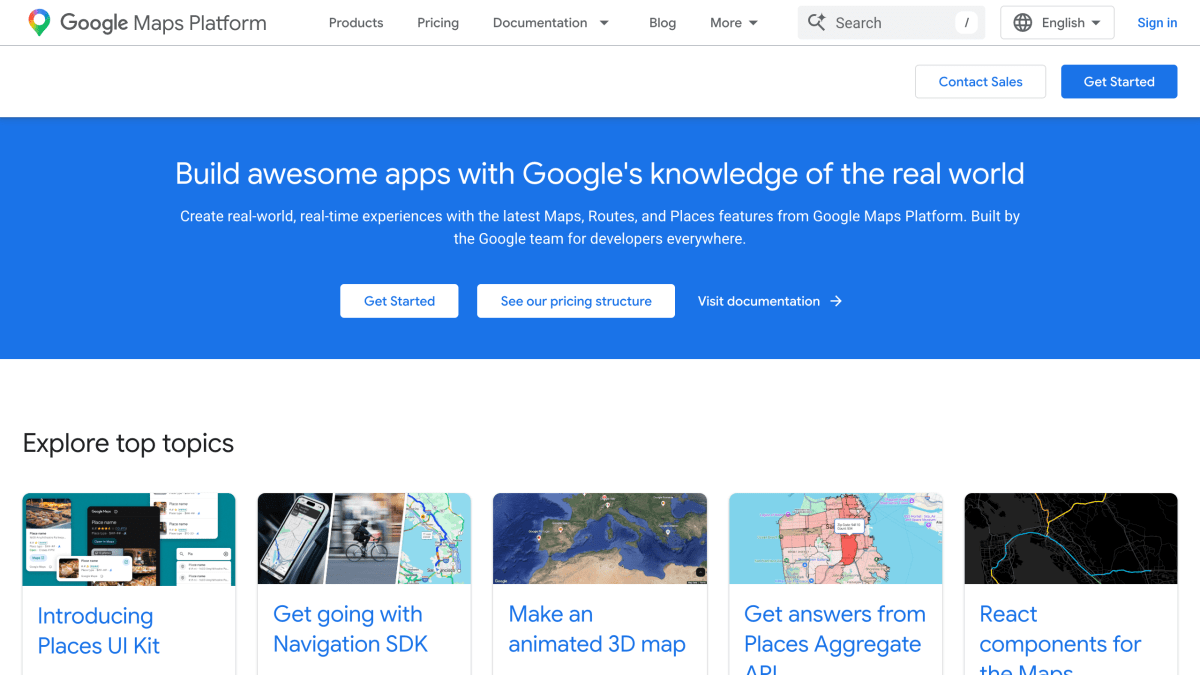Click Get going with Navigation SDK title
The image size is (1200, 675).
[x=350, y=629]
